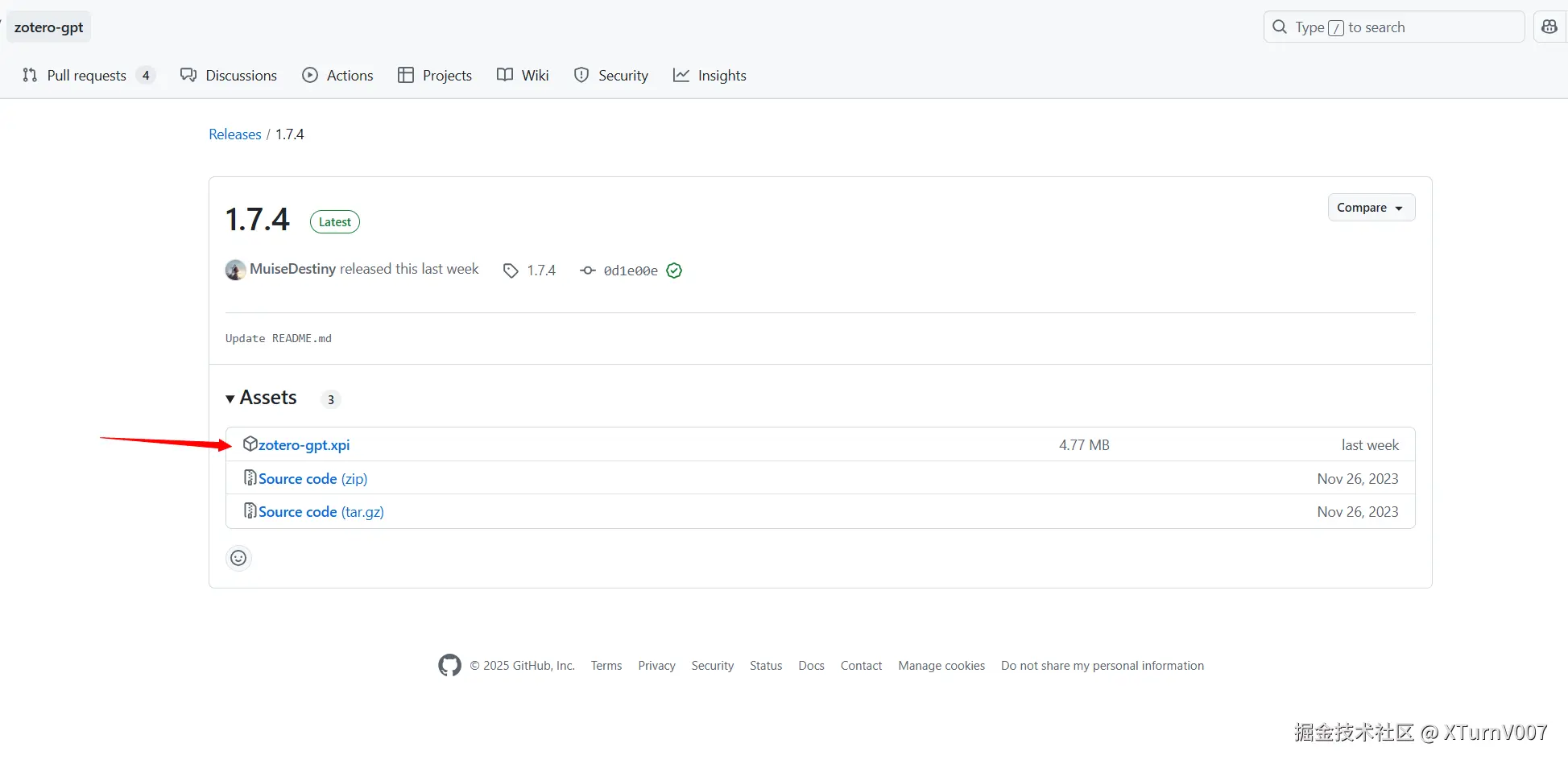This screenshot has height=764, width=1568.
Task: Click the 'last week' asset date
Action: click(1370, 445)
